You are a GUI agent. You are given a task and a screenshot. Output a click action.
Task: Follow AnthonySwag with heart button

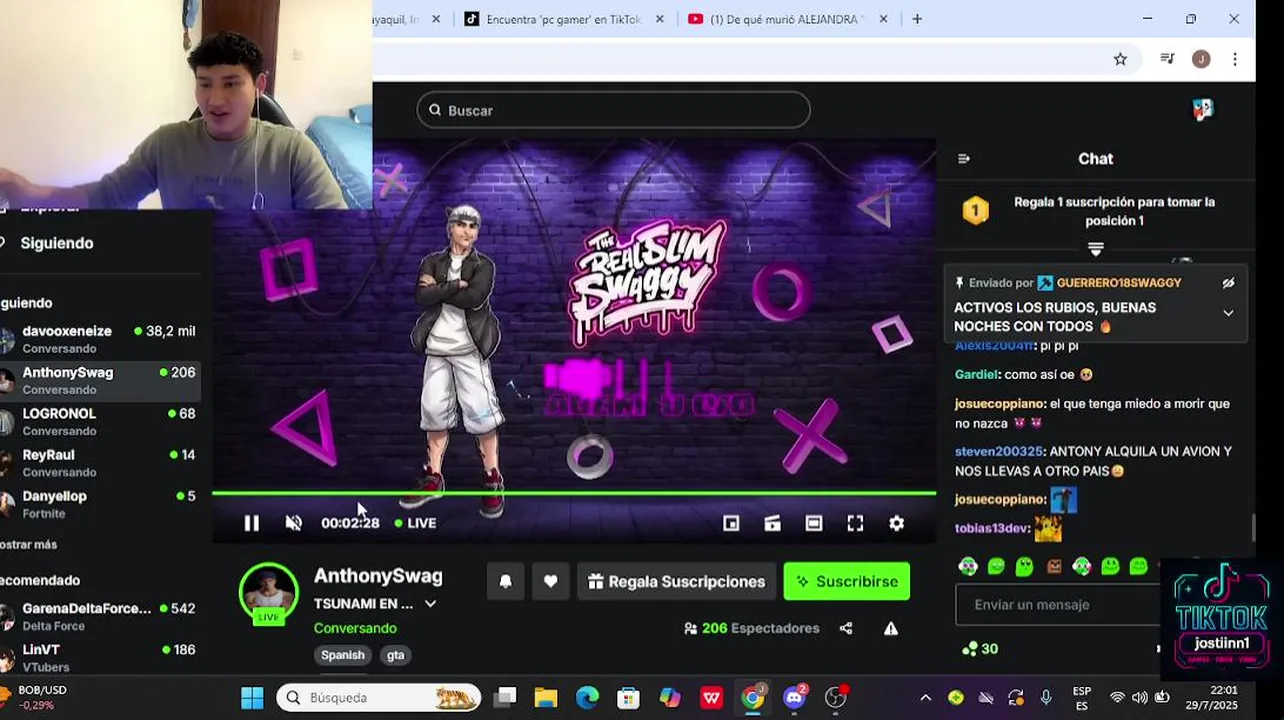(550, 581)
